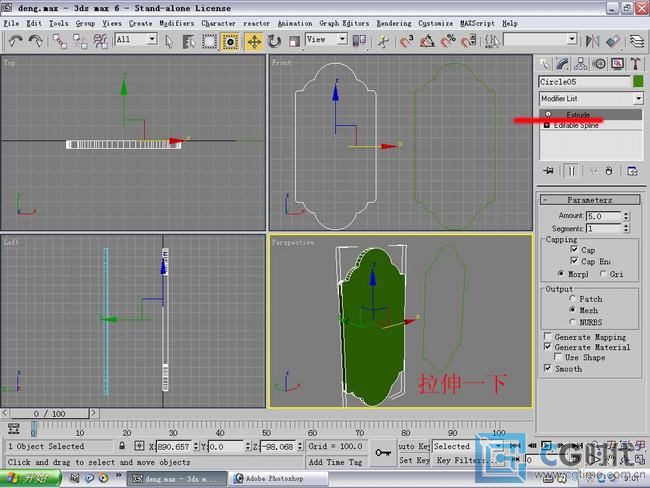
Task: Click Amount spinner arrows
Action: coord(626,216)
